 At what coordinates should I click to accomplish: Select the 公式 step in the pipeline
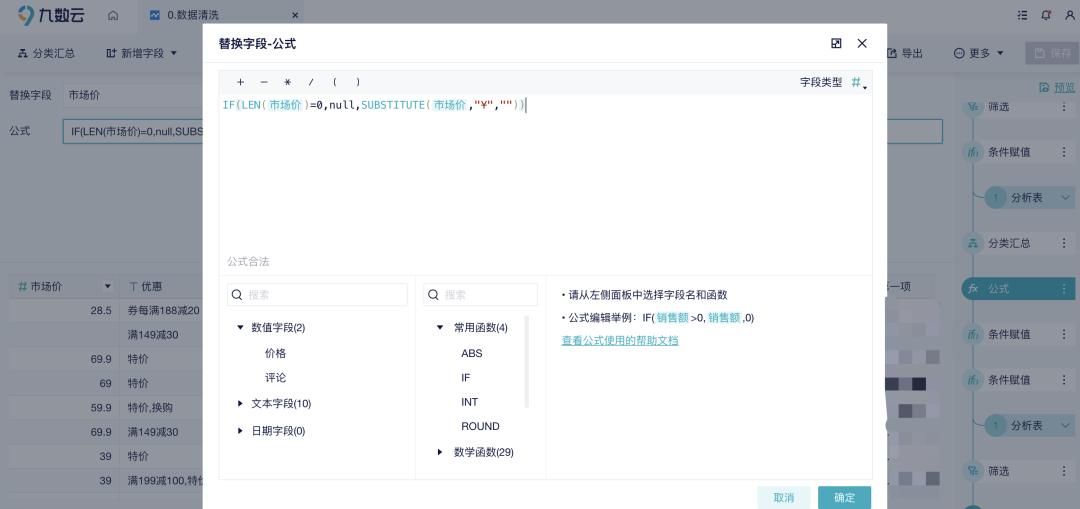1018,289
